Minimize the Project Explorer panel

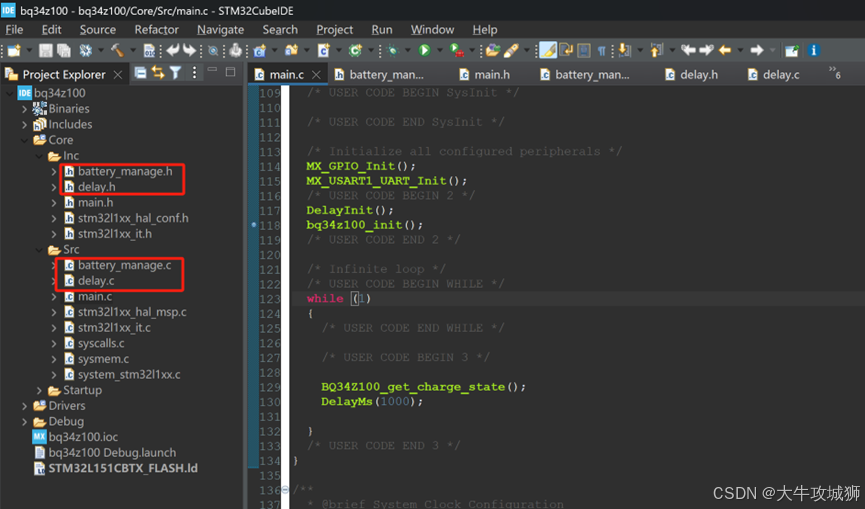click(212, 71)
